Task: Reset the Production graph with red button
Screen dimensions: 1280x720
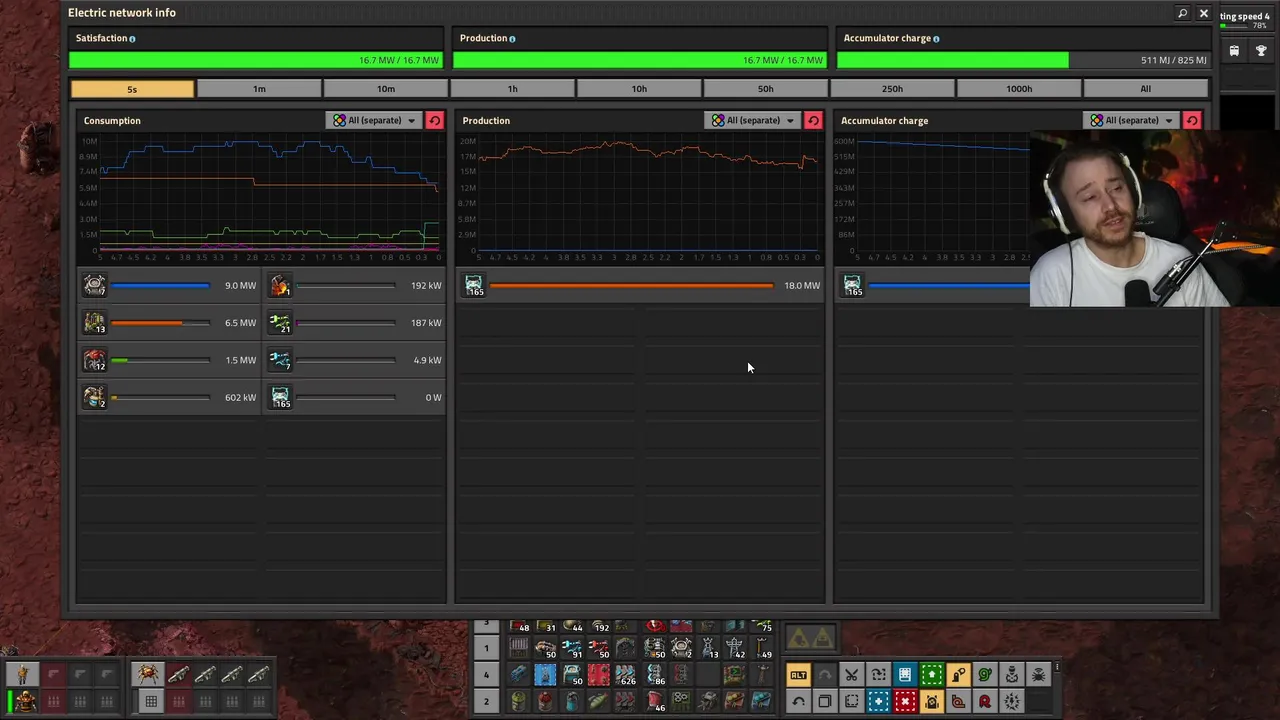Action: [x=813, y=120]
